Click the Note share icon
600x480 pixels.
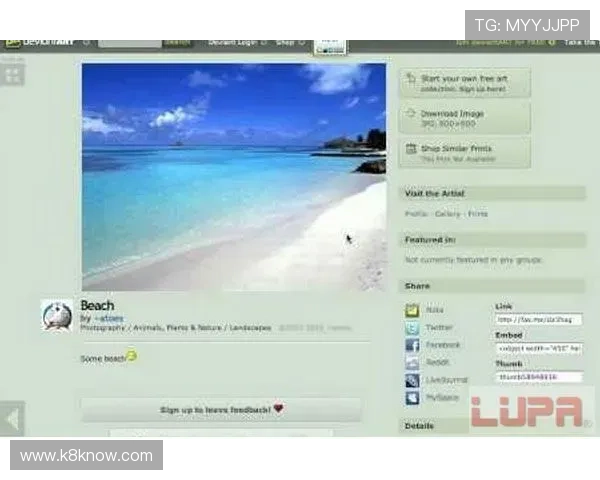[412, 310]
